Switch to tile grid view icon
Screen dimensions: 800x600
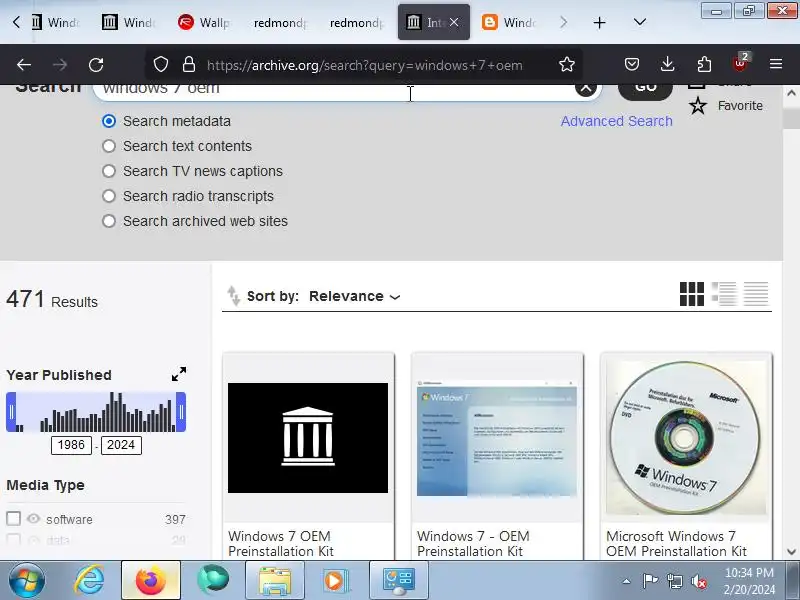click(x=692, y=294)
